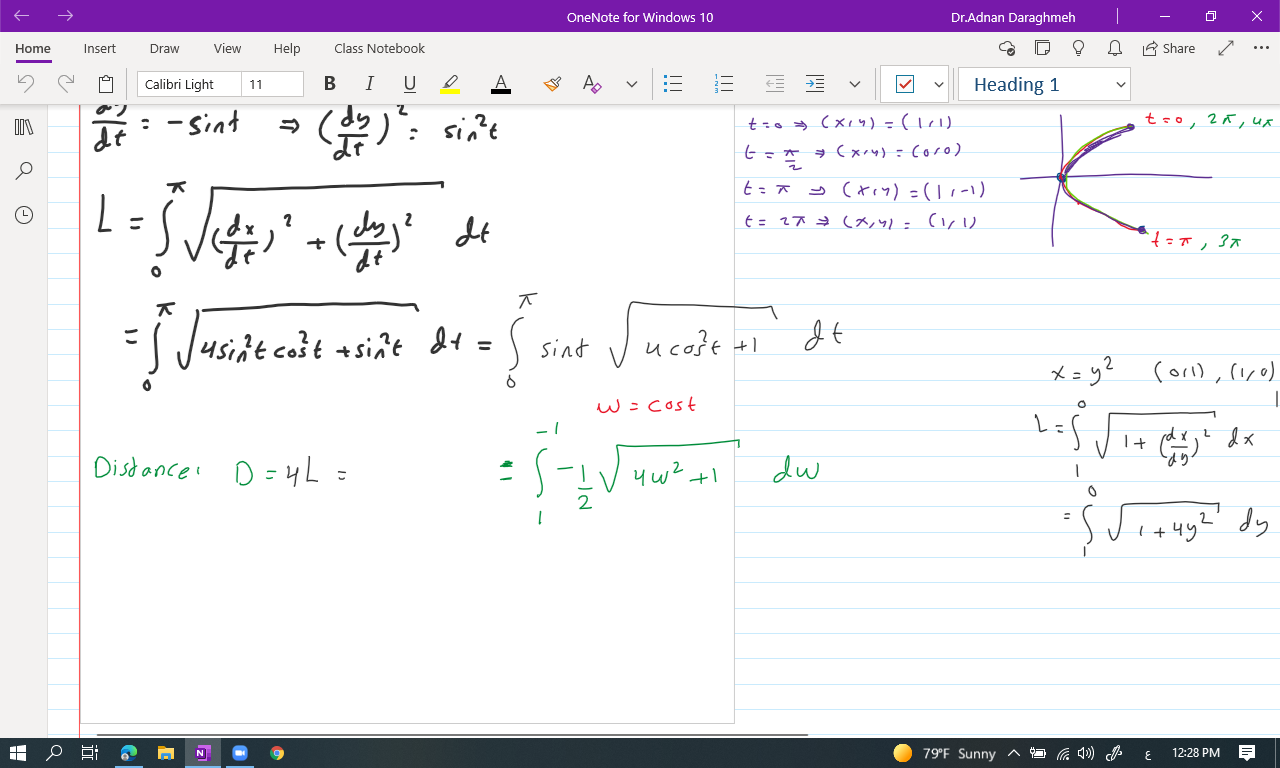Toggle bold formatting
Image resolution: width=1280 pixels, height=768 pixels.
330,84
